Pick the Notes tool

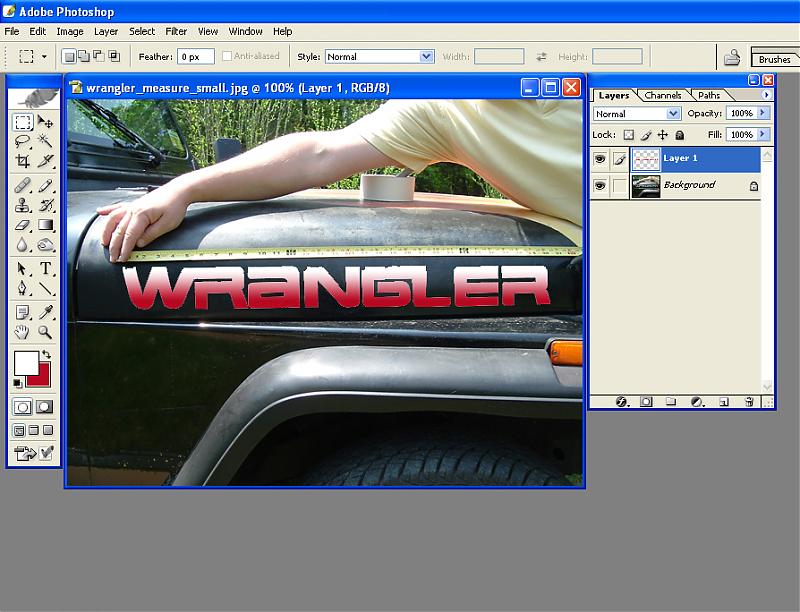[23, 312]
